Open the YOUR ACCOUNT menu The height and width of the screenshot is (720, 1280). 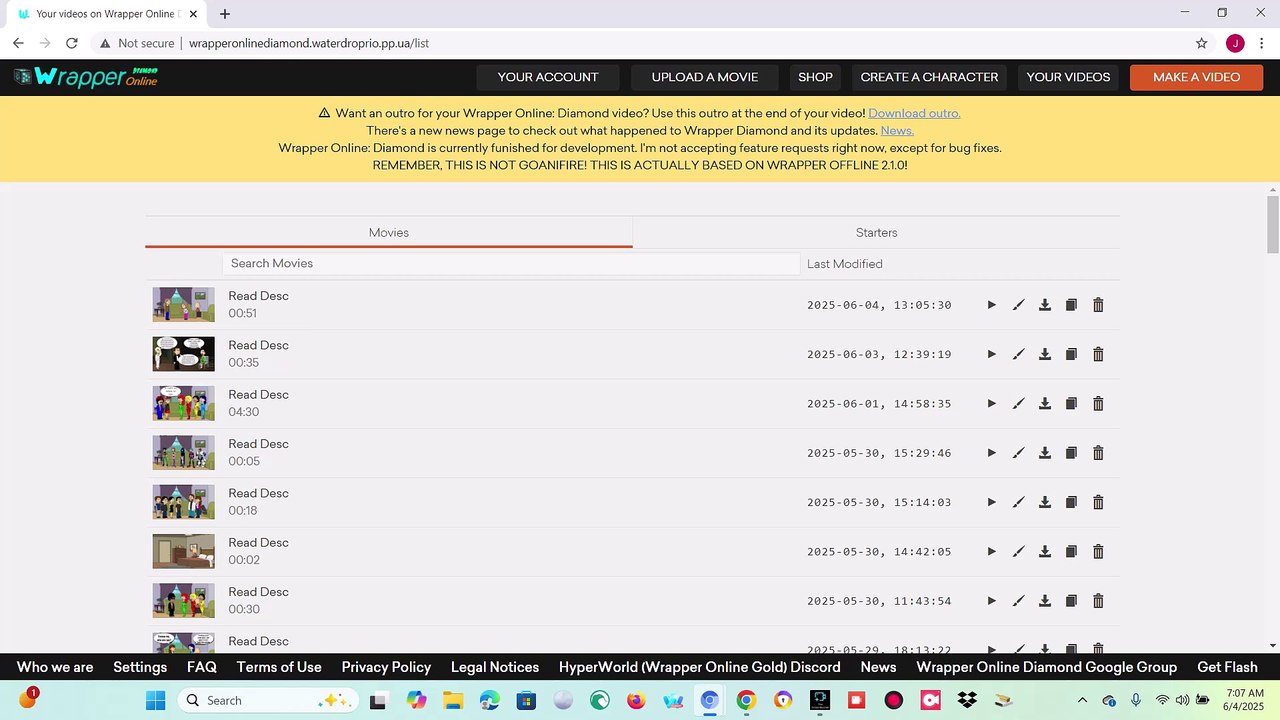click(548, 77)
